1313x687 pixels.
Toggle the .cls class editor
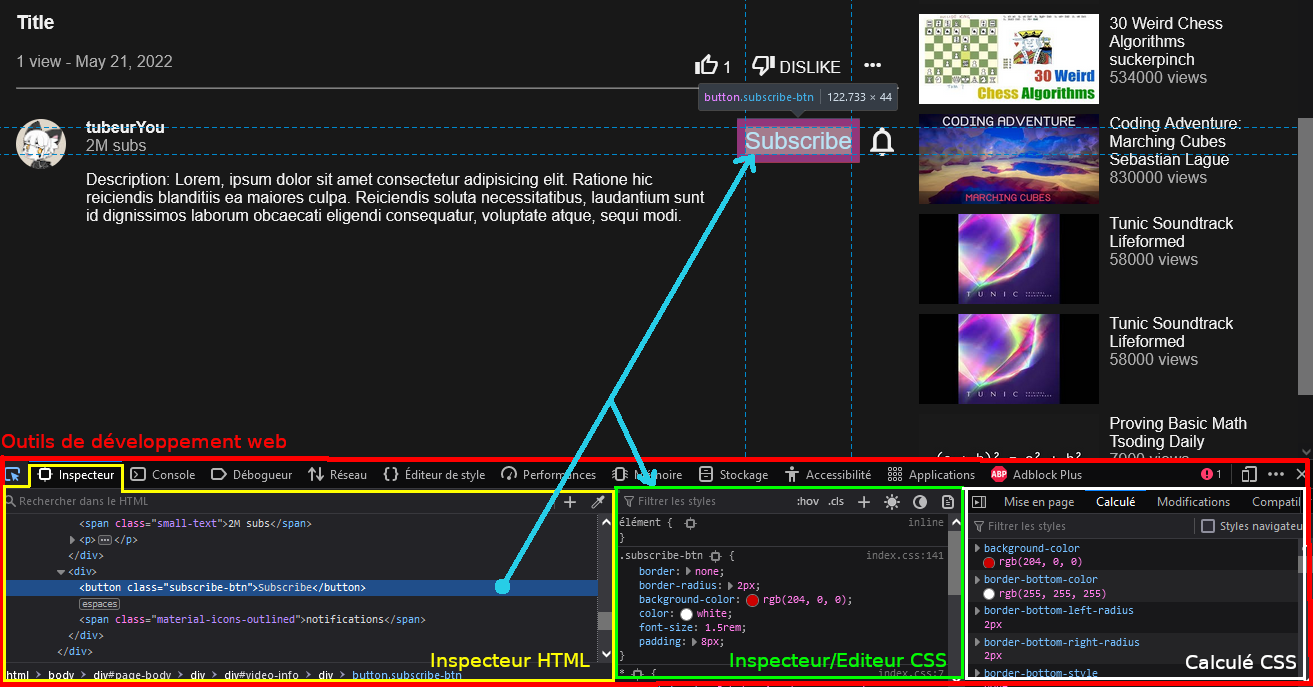pos(835,501)
